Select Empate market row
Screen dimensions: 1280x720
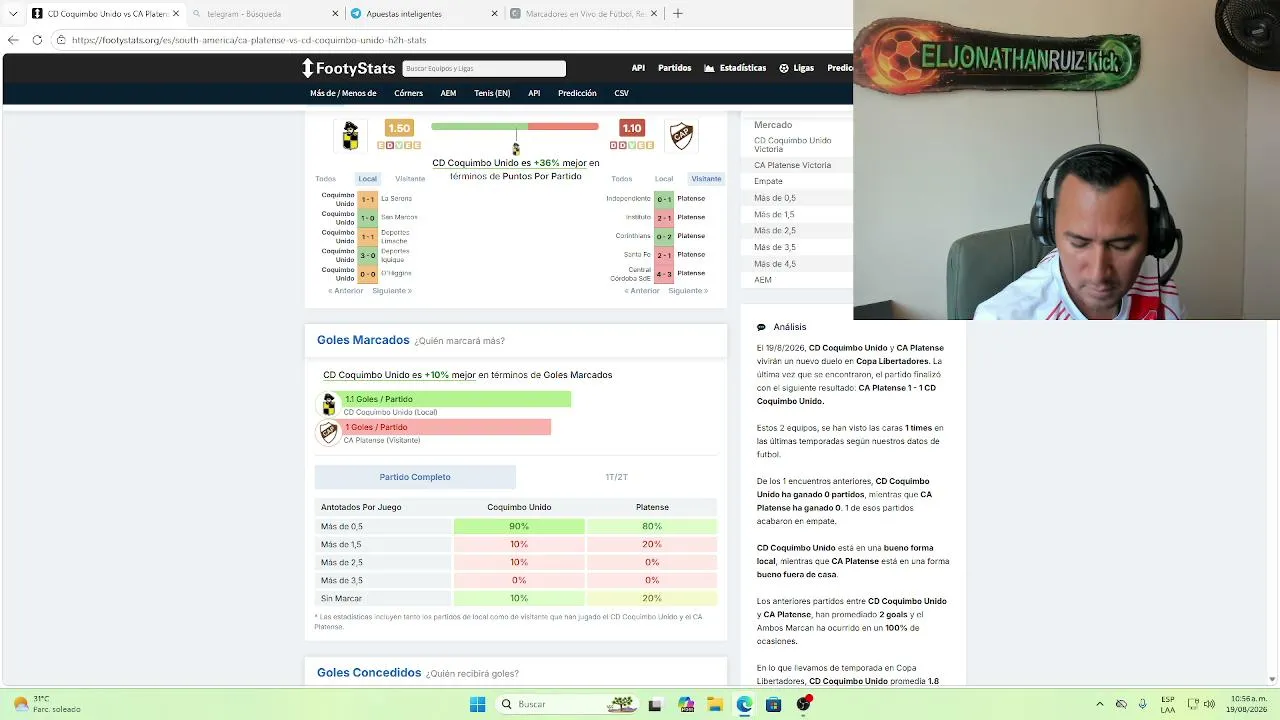(797, 181)
